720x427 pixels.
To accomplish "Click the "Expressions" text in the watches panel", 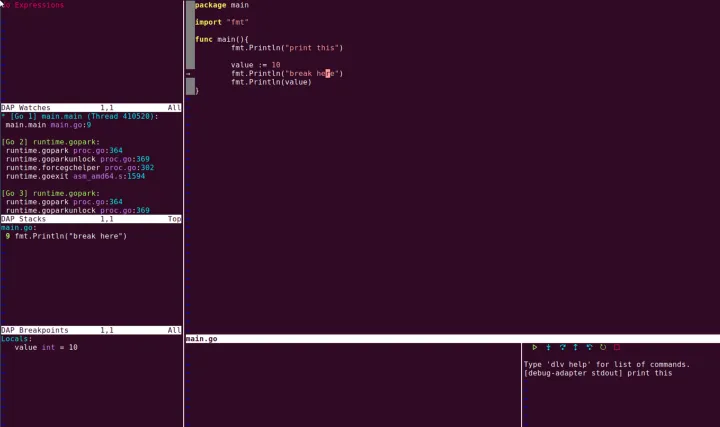I will [x=39, y=5].
